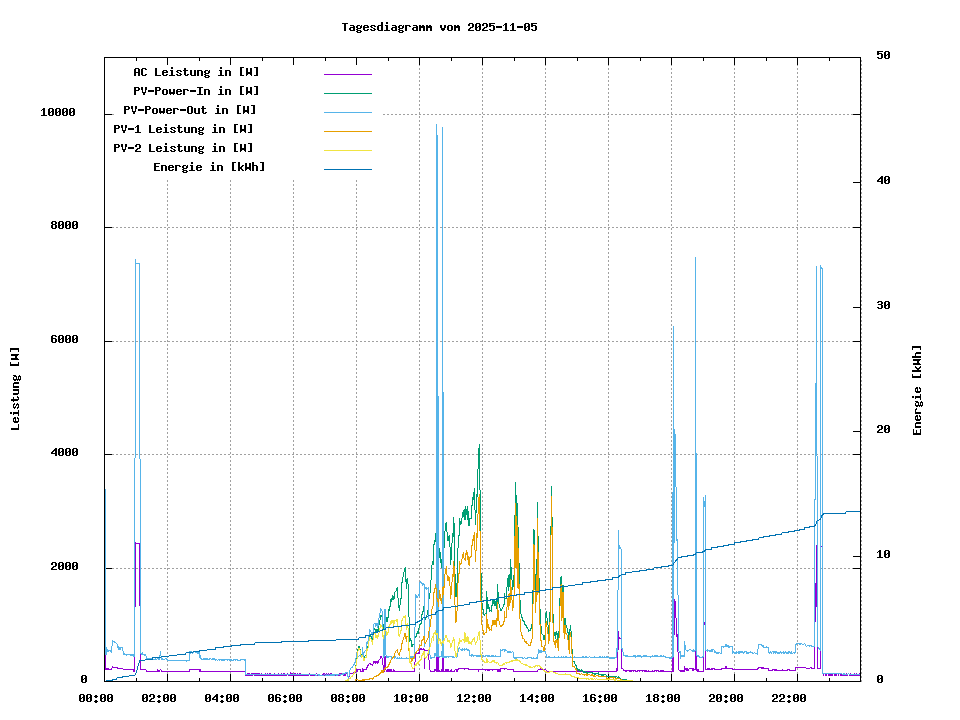Click the 20 value on the energy axis

coord(883,431)
